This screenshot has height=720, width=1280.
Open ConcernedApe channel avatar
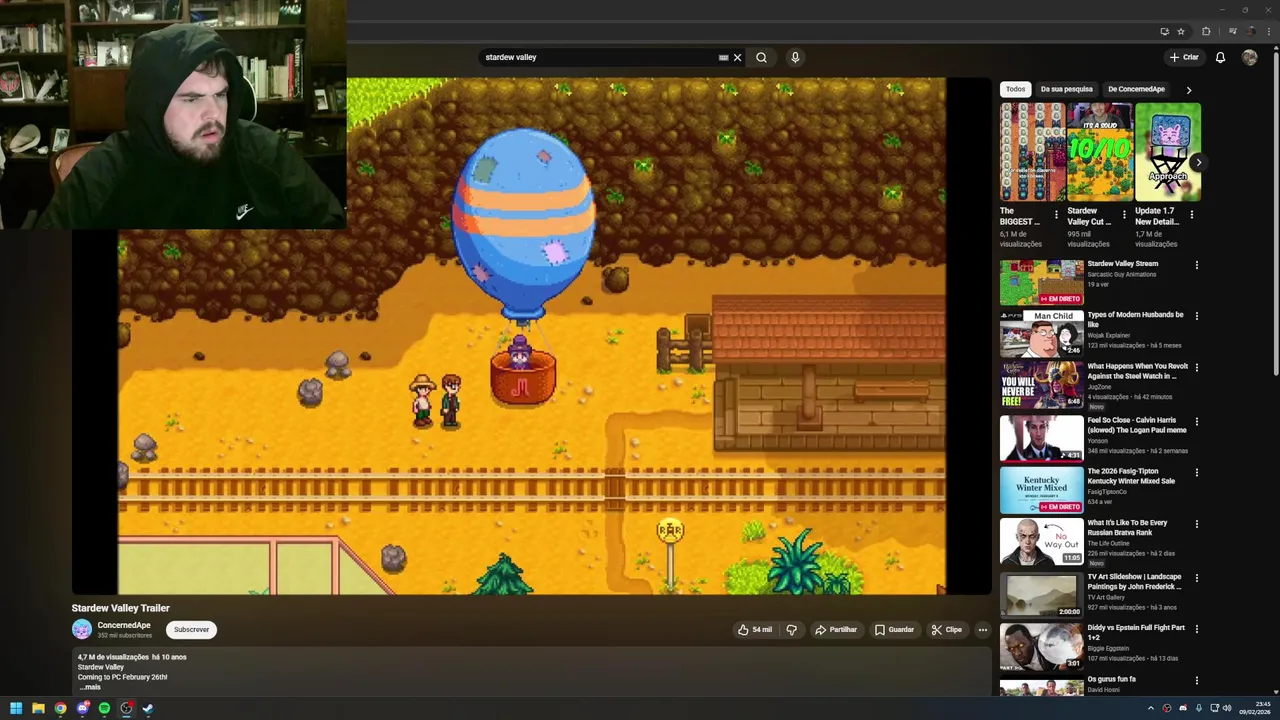[82, 630]
